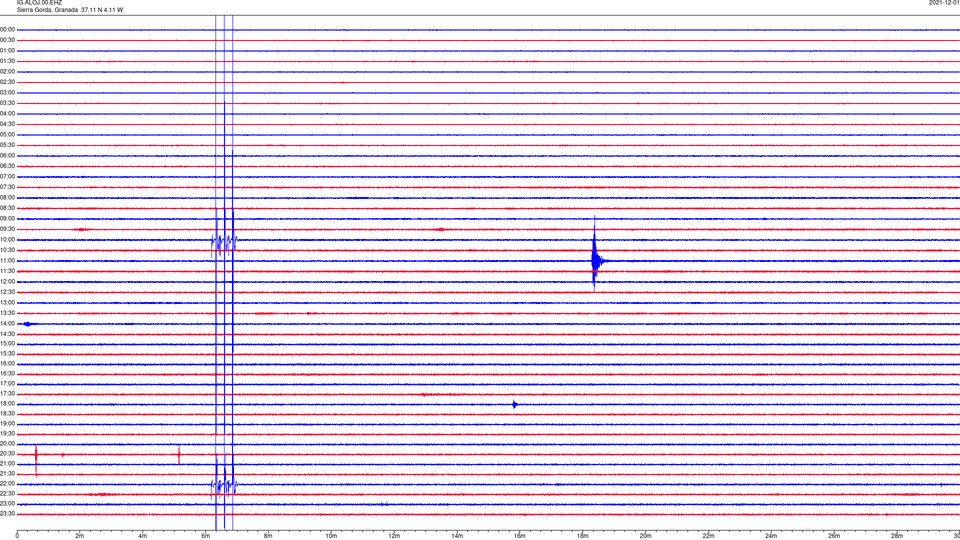Select the 01:00 time label

(x=7, y=51)
